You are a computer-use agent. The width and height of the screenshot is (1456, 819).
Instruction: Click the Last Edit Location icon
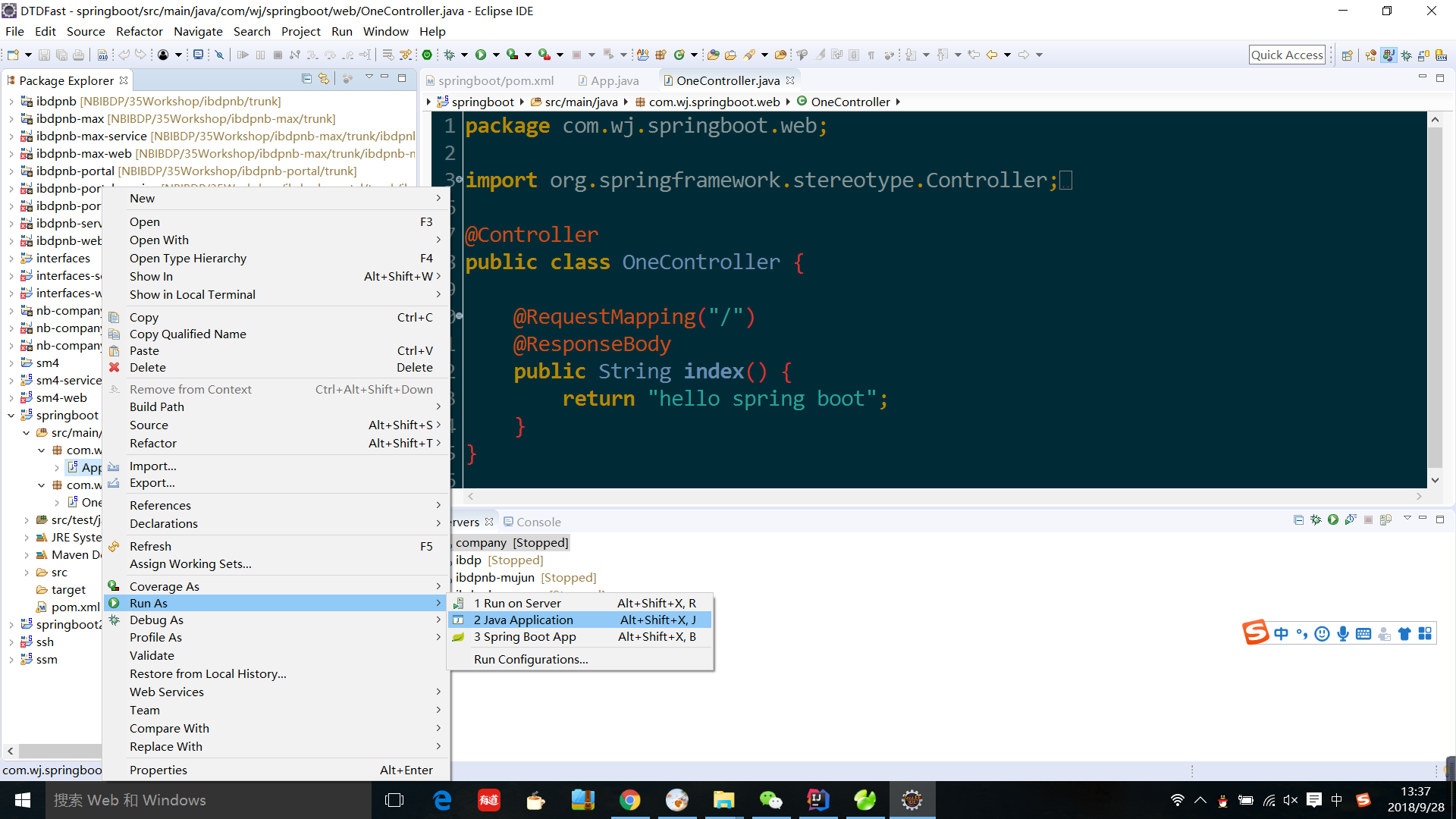tap(974, 55)
